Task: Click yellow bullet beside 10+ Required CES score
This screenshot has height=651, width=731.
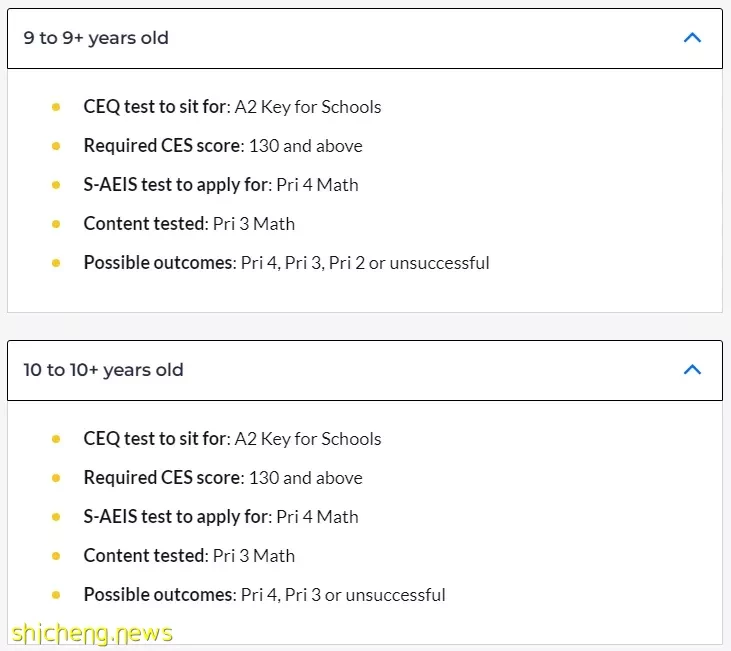Action: (x=56, y=478)
